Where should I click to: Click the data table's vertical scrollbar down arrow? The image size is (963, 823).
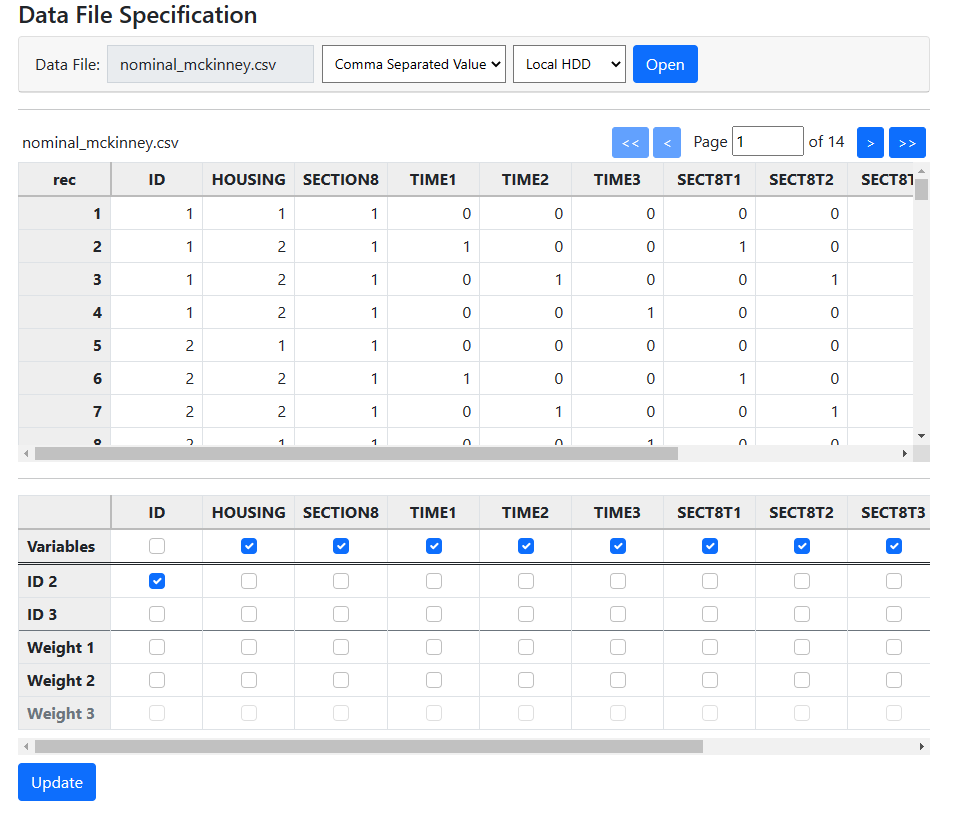922,436
